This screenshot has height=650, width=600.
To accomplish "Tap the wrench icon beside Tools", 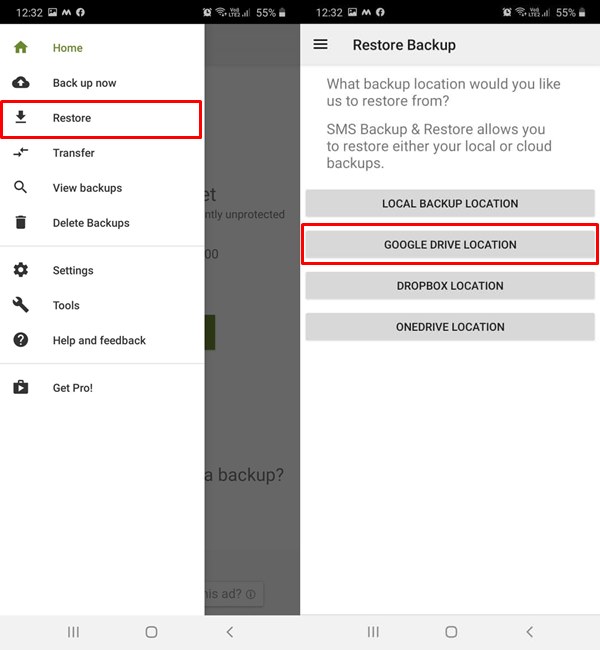I will pos(21,305).
